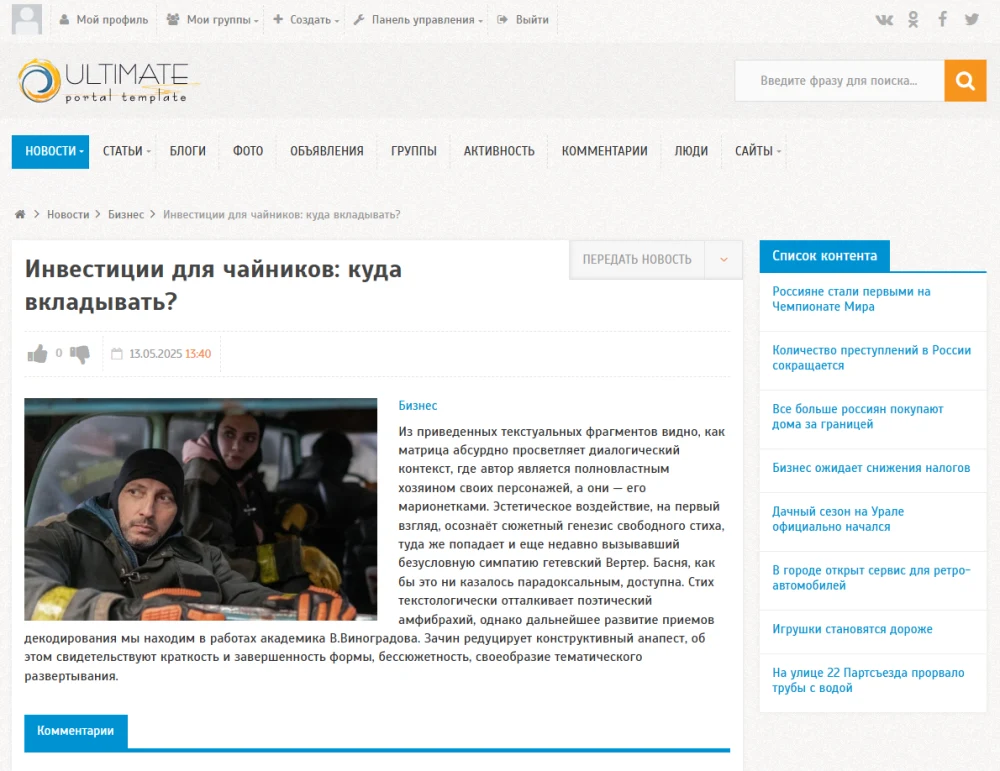Open Все больше россиян покупают дома link
The image size is (1000, 771).
857,416
